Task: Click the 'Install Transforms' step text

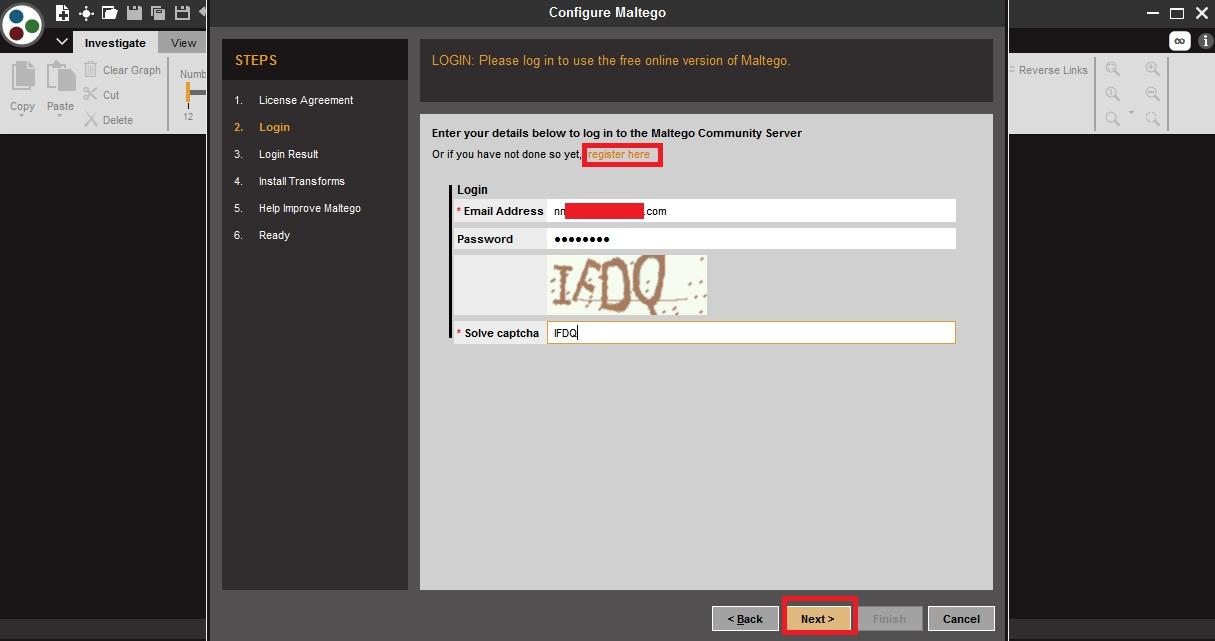Action: pyautogui.click(x=302, y=181)
